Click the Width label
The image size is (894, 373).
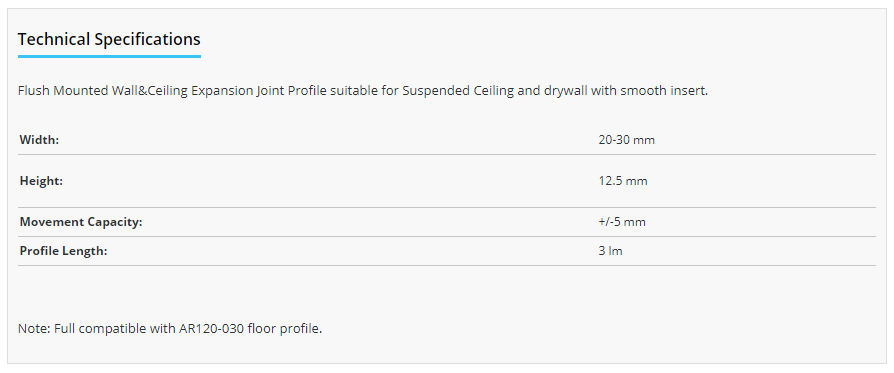coord(39,140)
